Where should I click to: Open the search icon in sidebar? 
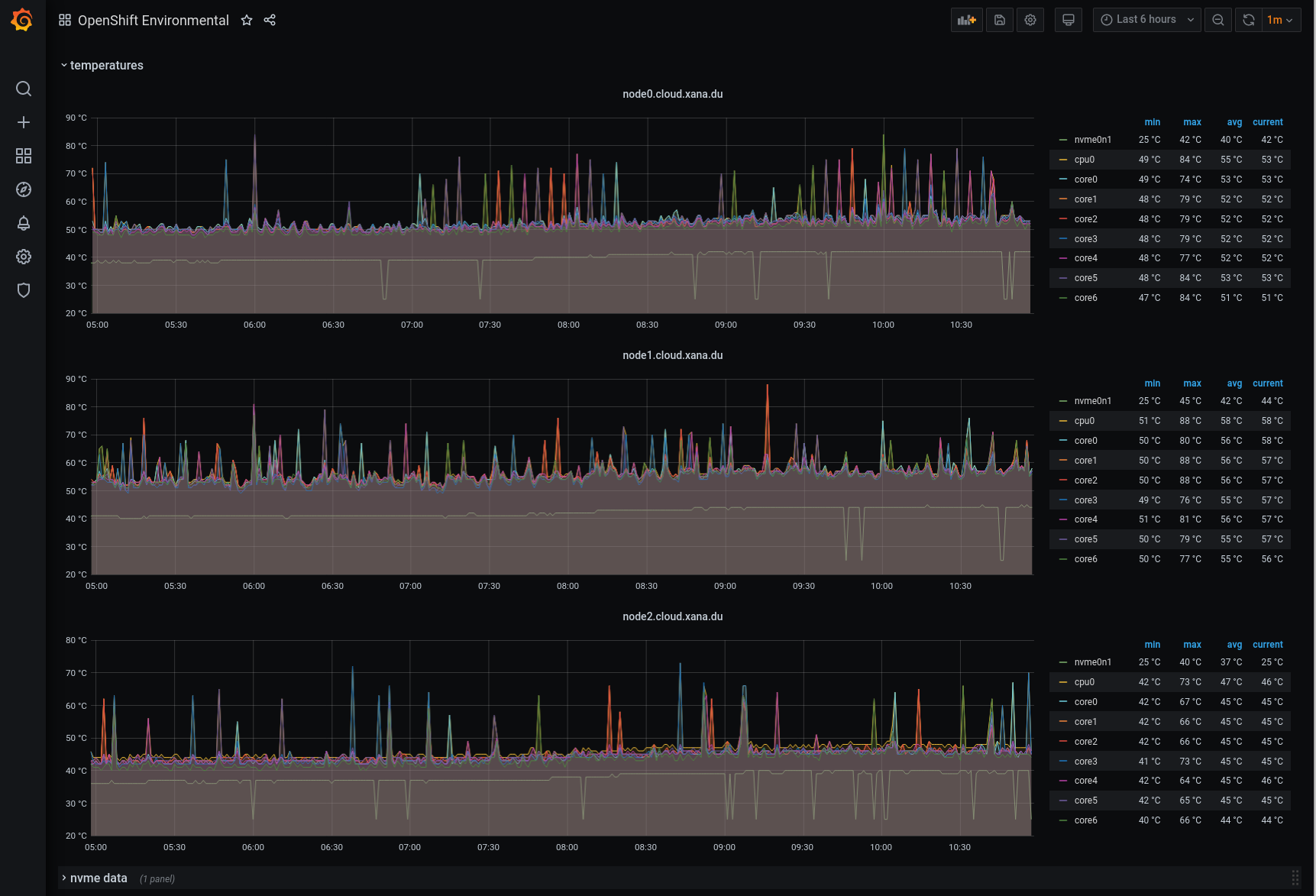tap(24, 89)
